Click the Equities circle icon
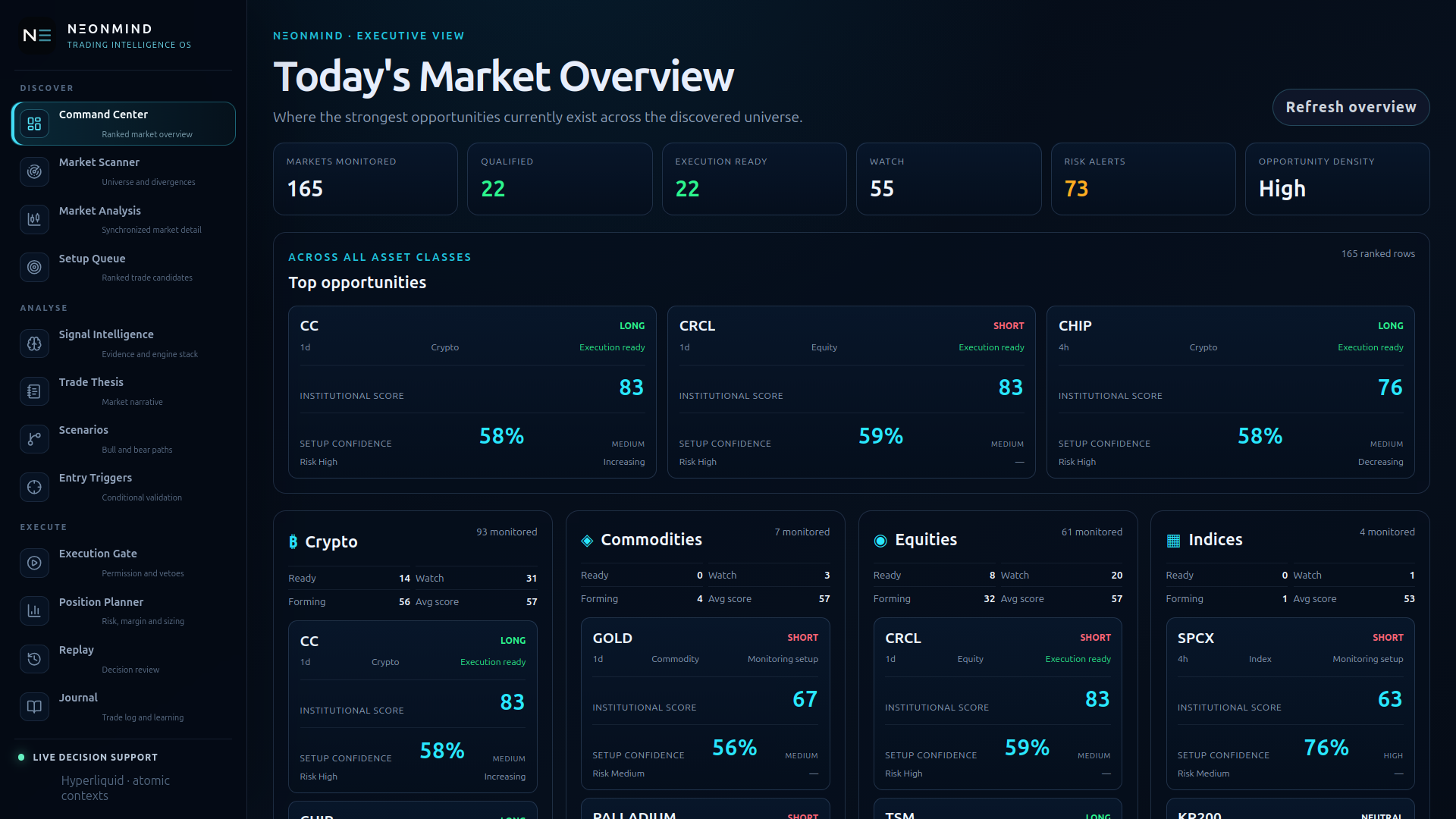This screenshot has width=1456, height=819. pos(880,541)
